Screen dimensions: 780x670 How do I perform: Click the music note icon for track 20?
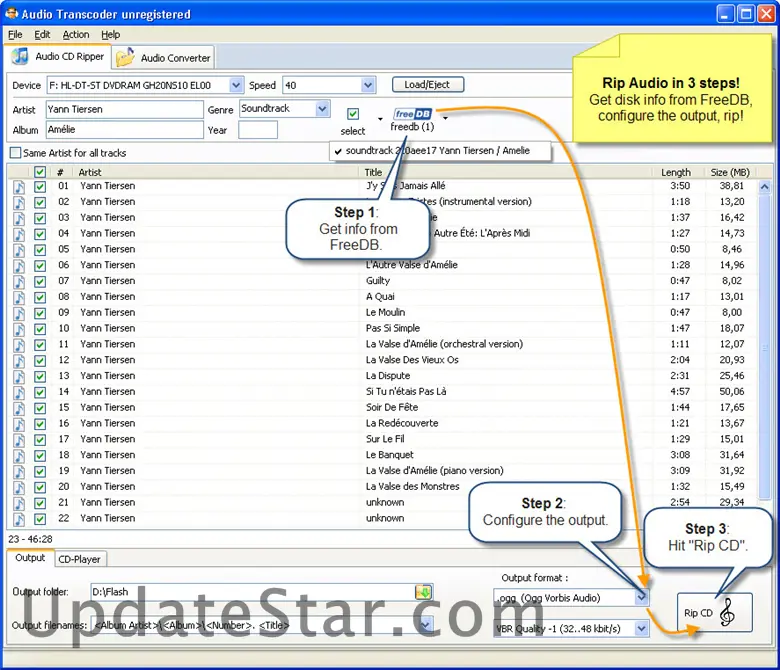click(19, 487)
